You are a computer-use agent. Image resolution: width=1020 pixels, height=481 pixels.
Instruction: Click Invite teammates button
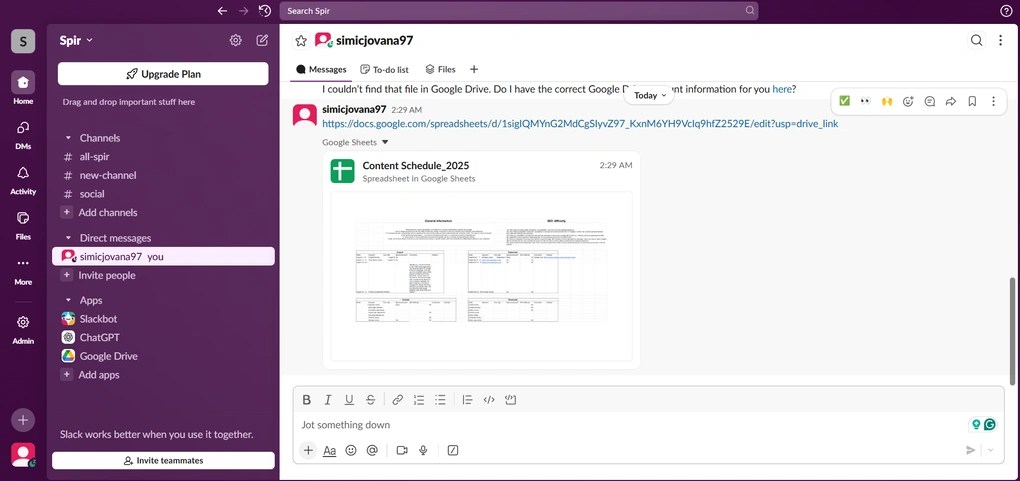(163, 460)
